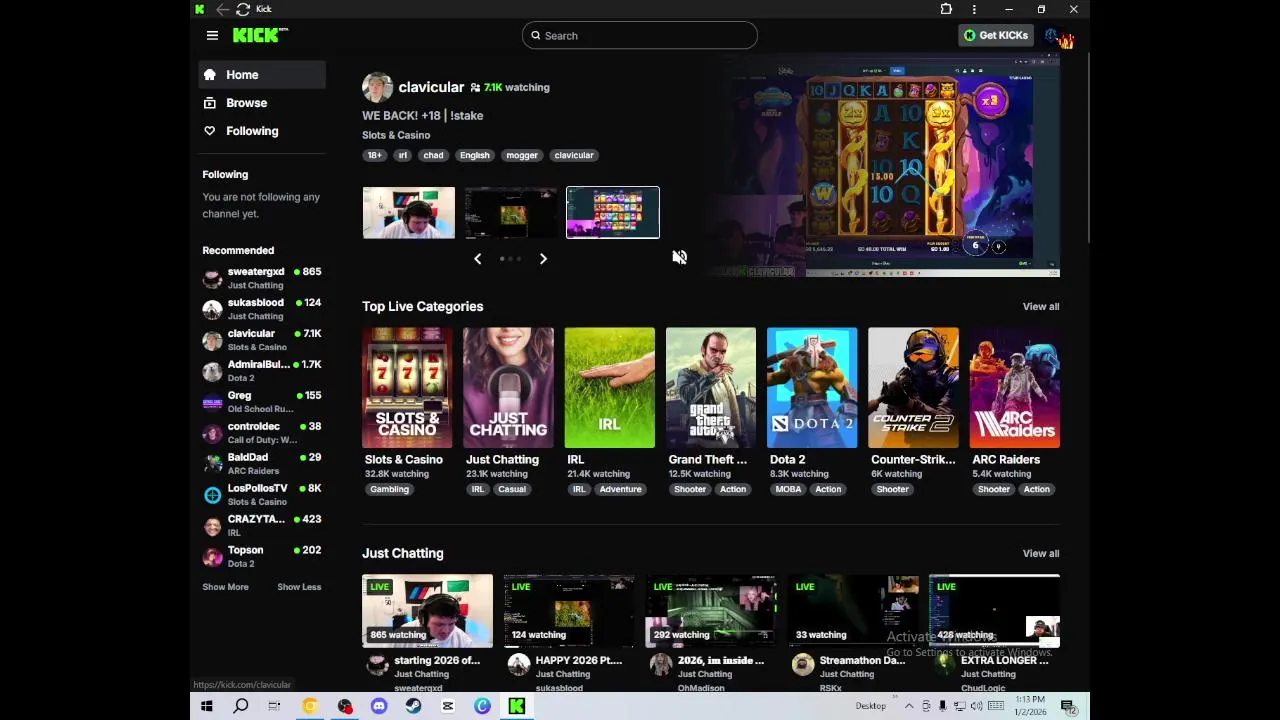Open Following in sidebar
This screenshot has width=1280, height=720.
tap(262, 131)
